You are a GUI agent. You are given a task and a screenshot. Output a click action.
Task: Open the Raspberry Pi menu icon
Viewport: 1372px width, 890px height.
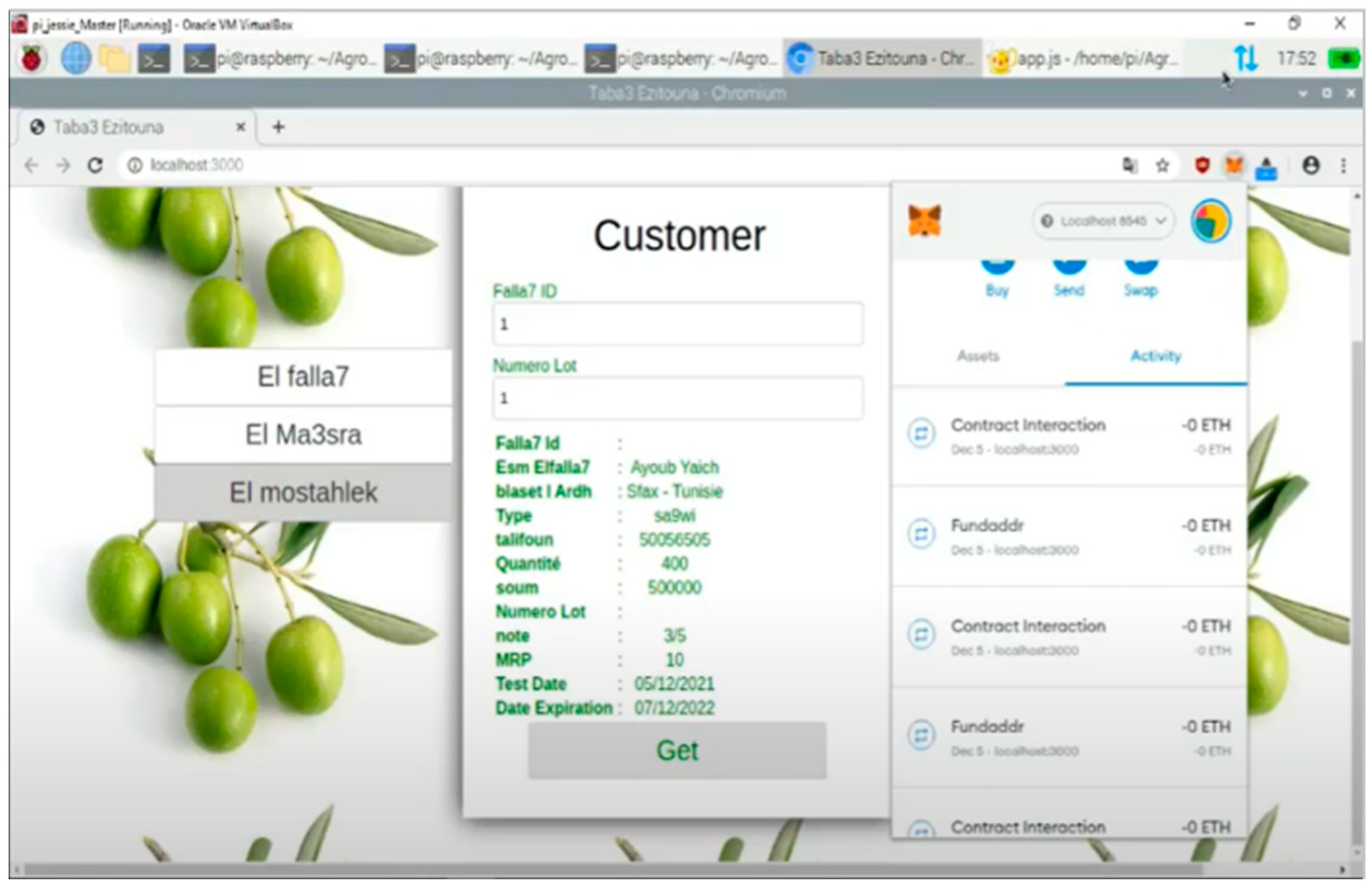[32, 59]
